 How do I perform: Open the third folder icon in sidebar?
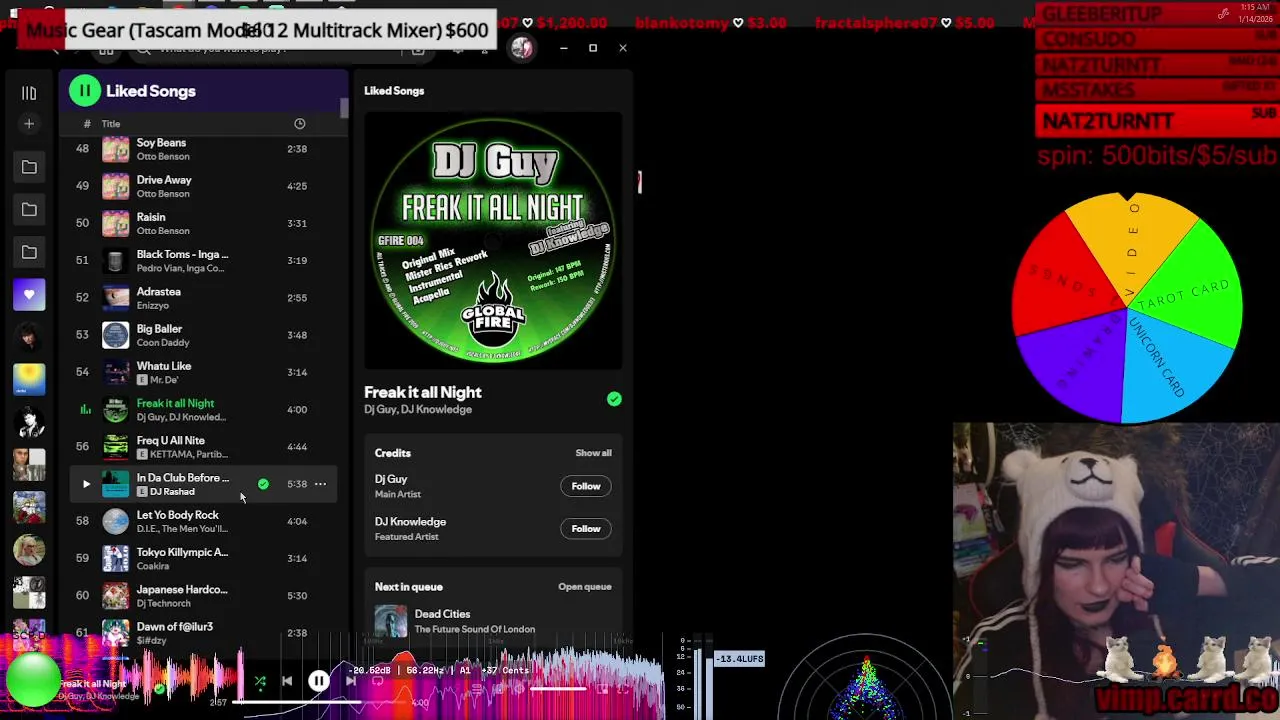click(x=29, y=253)
